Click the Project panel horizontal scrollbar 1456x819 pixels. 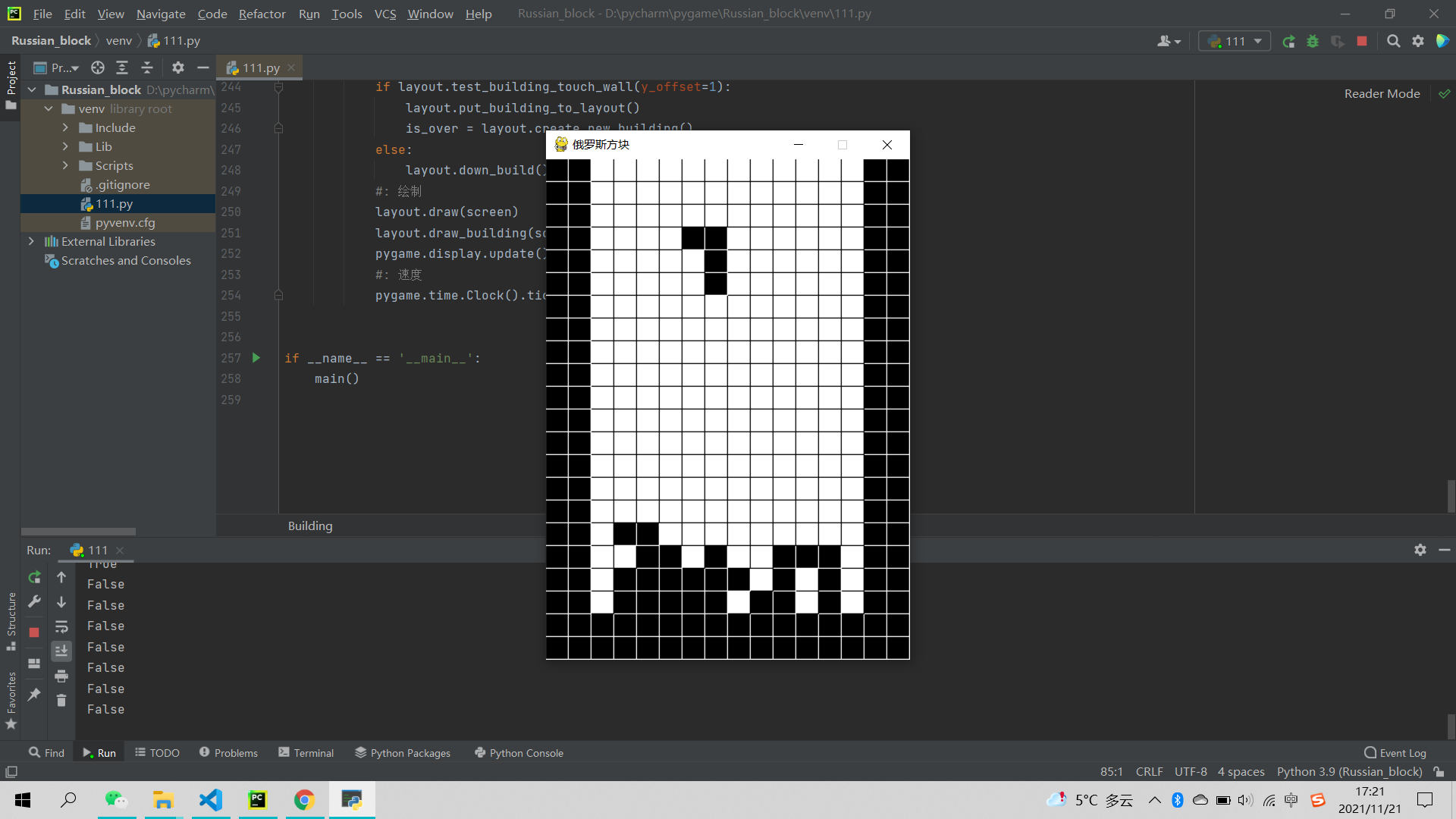[78, 532]
